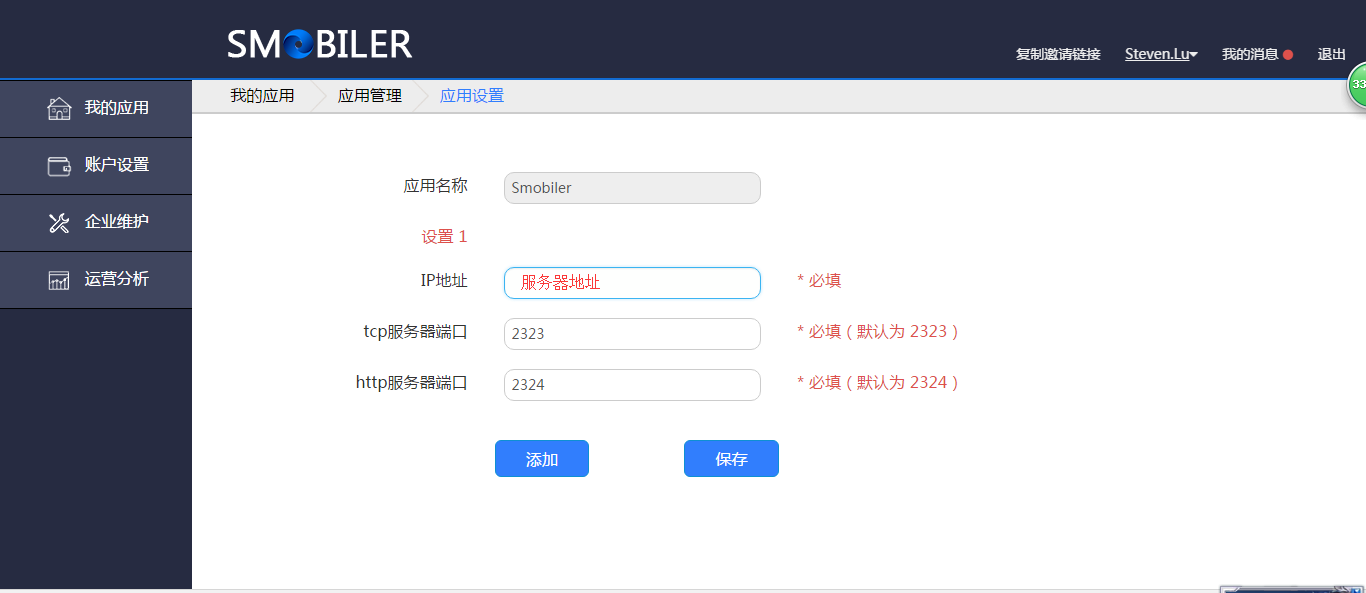Viewport: 1366px width, 593px height.
Task: Click the * 必填 hint next to IP地址
Action: [819, 281]
